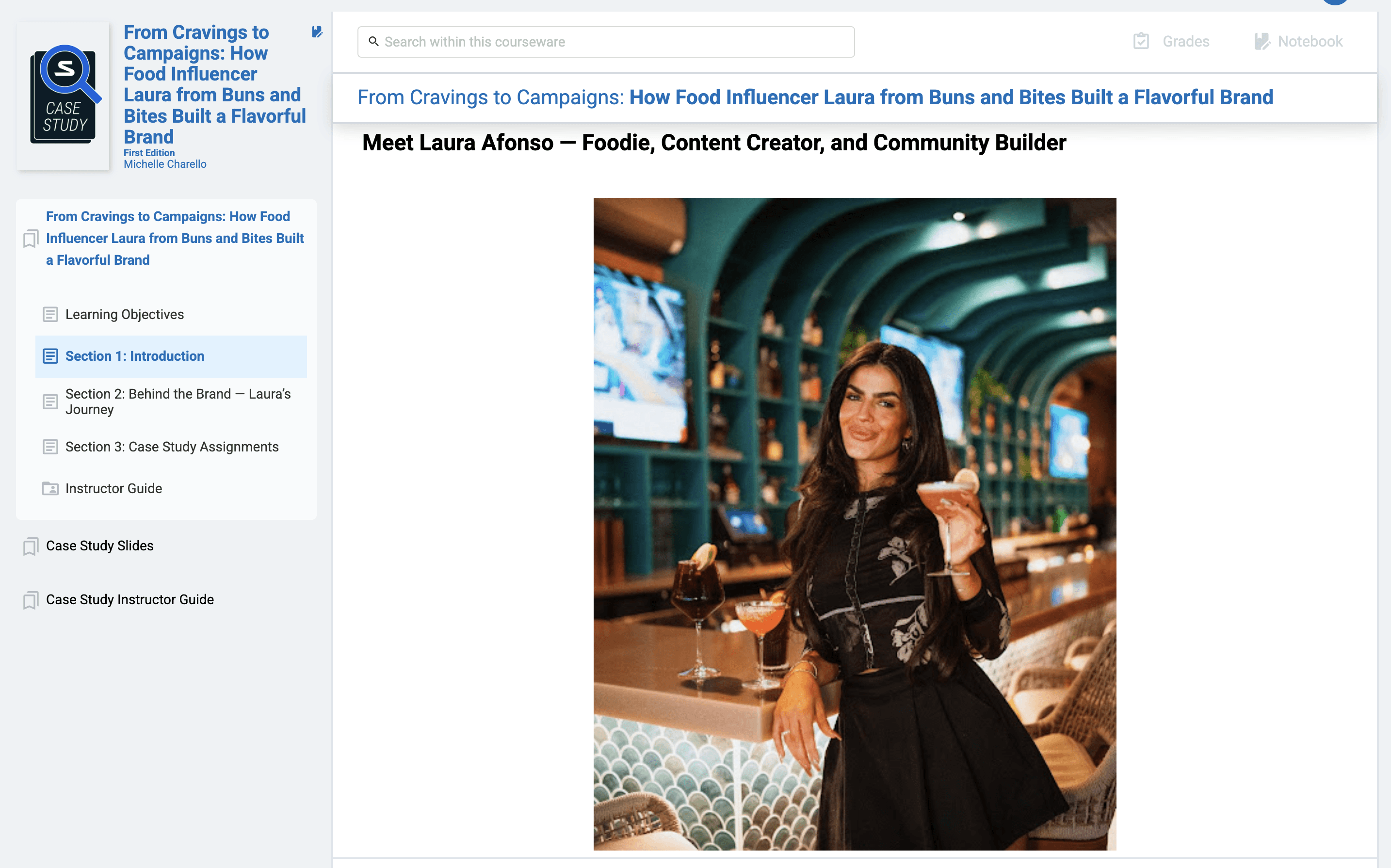Toggle bookmark icon beside From Cravings chapter
This screenshot has width=1391, height=868.
point(31,238)
